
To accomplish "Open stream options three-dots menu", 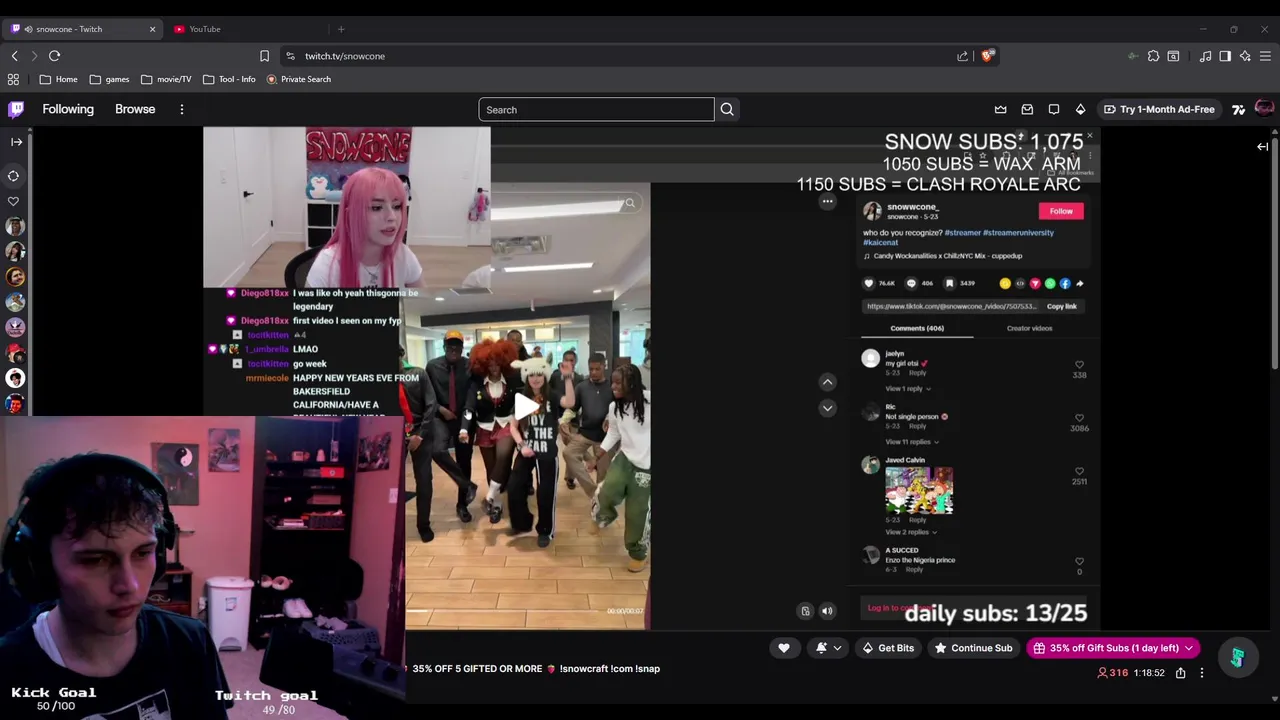I will (1202, 673).
